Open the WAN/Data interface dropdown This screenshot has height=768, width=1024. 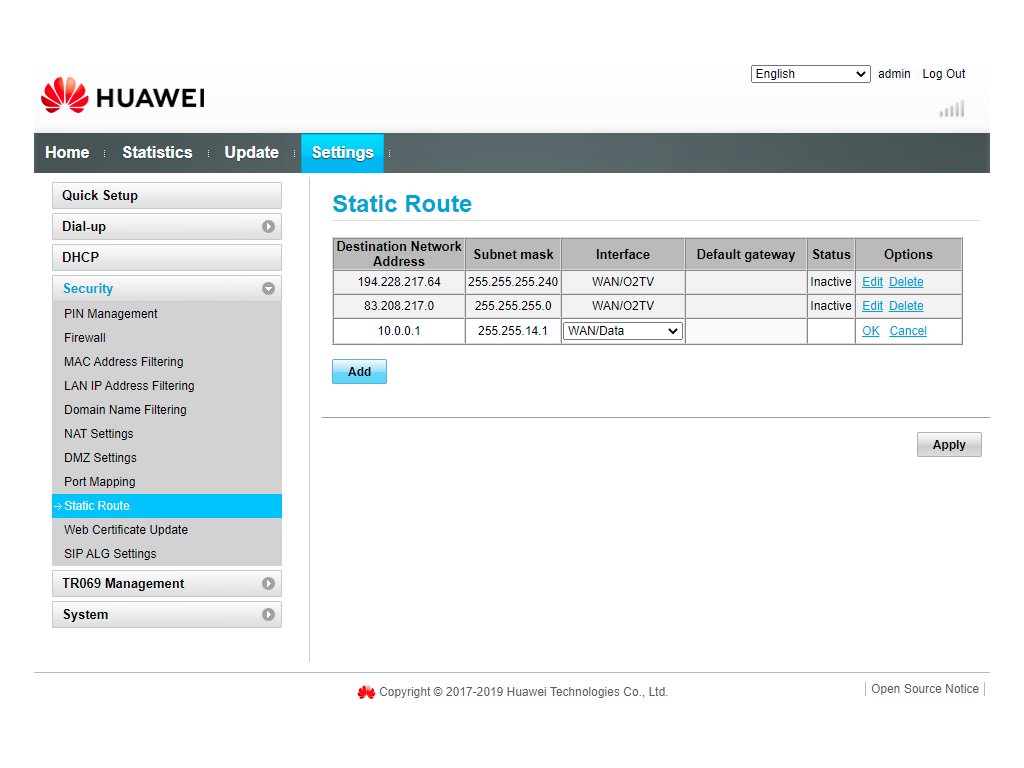[x=623, y=331]
